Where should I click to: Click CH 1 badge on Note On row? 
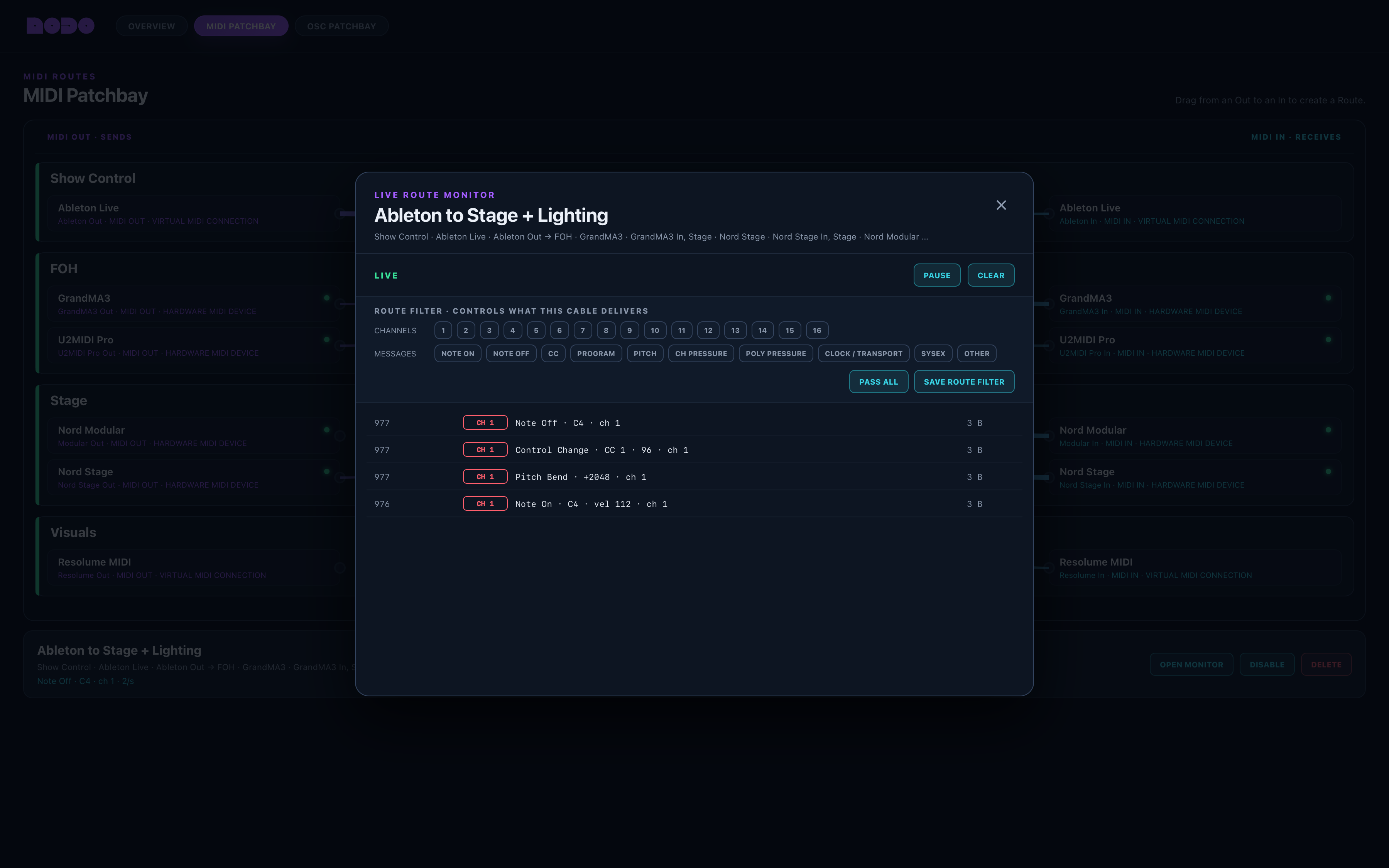coord(485,503)
